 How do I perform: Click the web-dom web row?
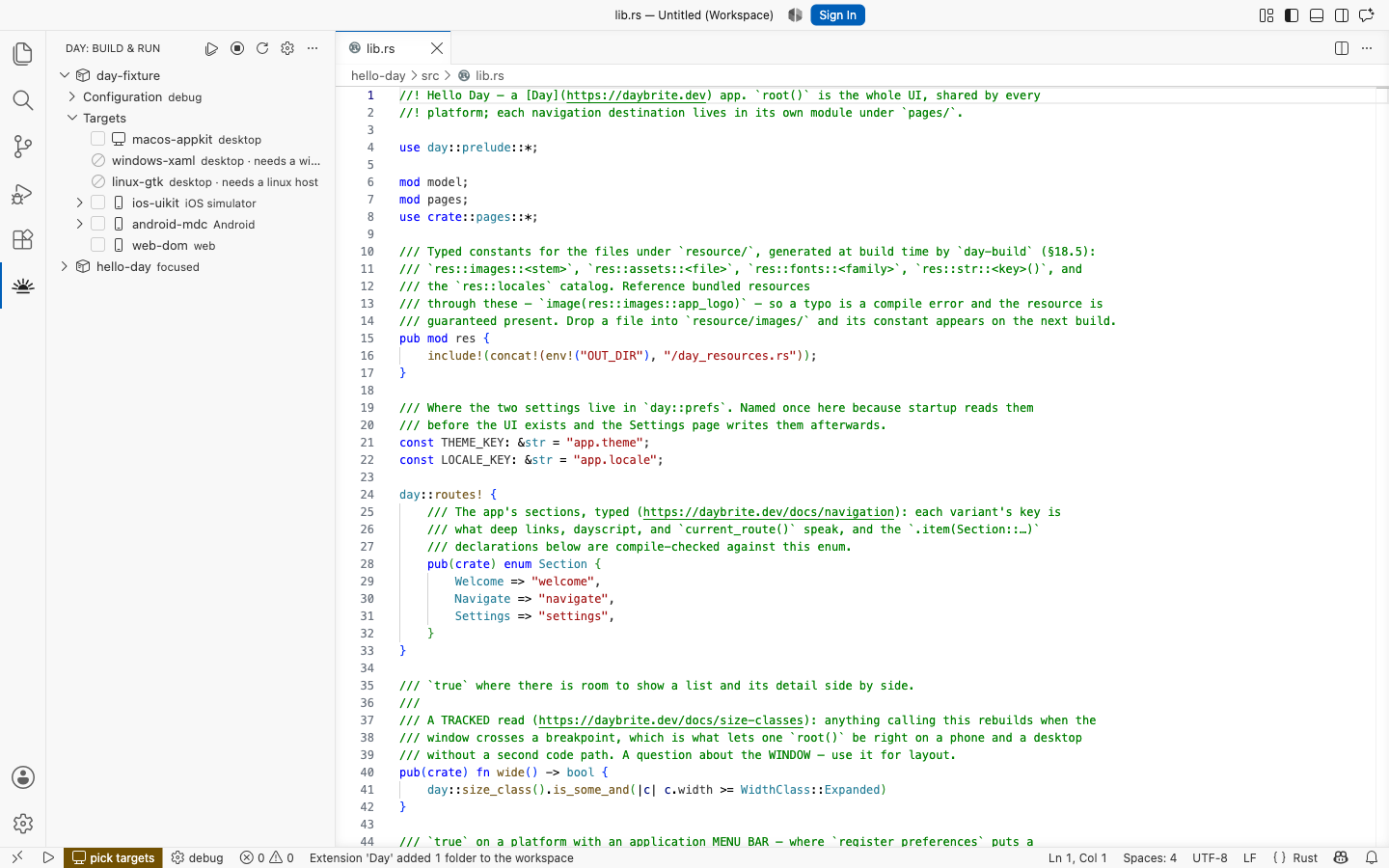pyautogui.click(x=191, y=245)
